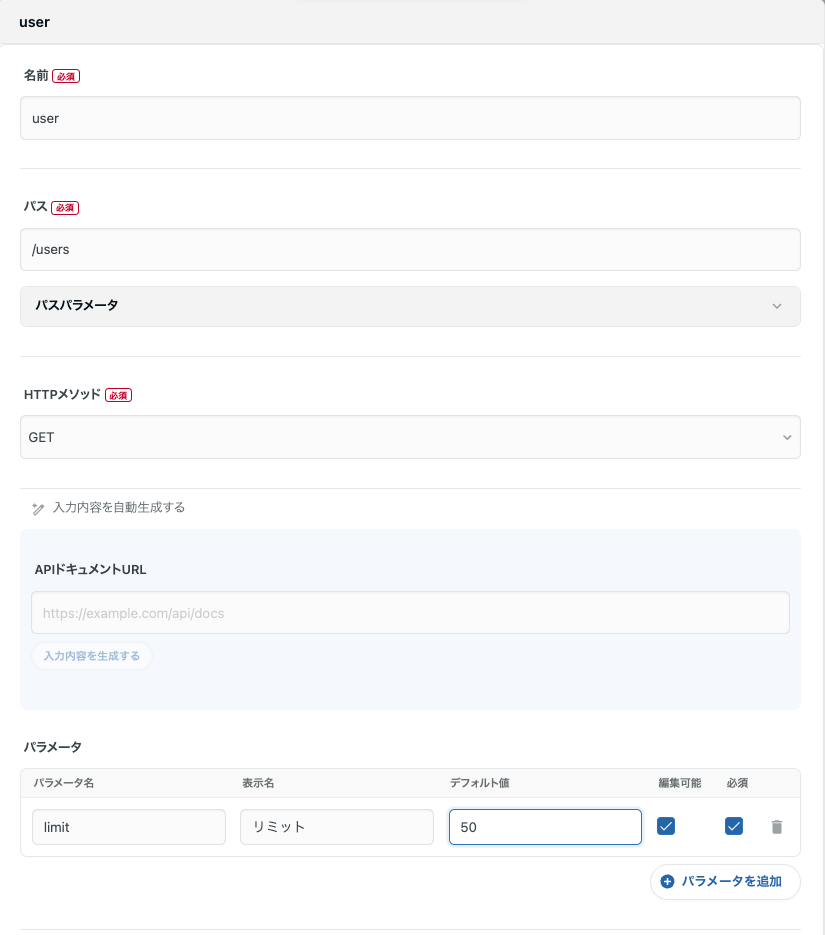Click the パス field containing /users
This screenshot has width=825, height=935.
(x=410, y=250)
